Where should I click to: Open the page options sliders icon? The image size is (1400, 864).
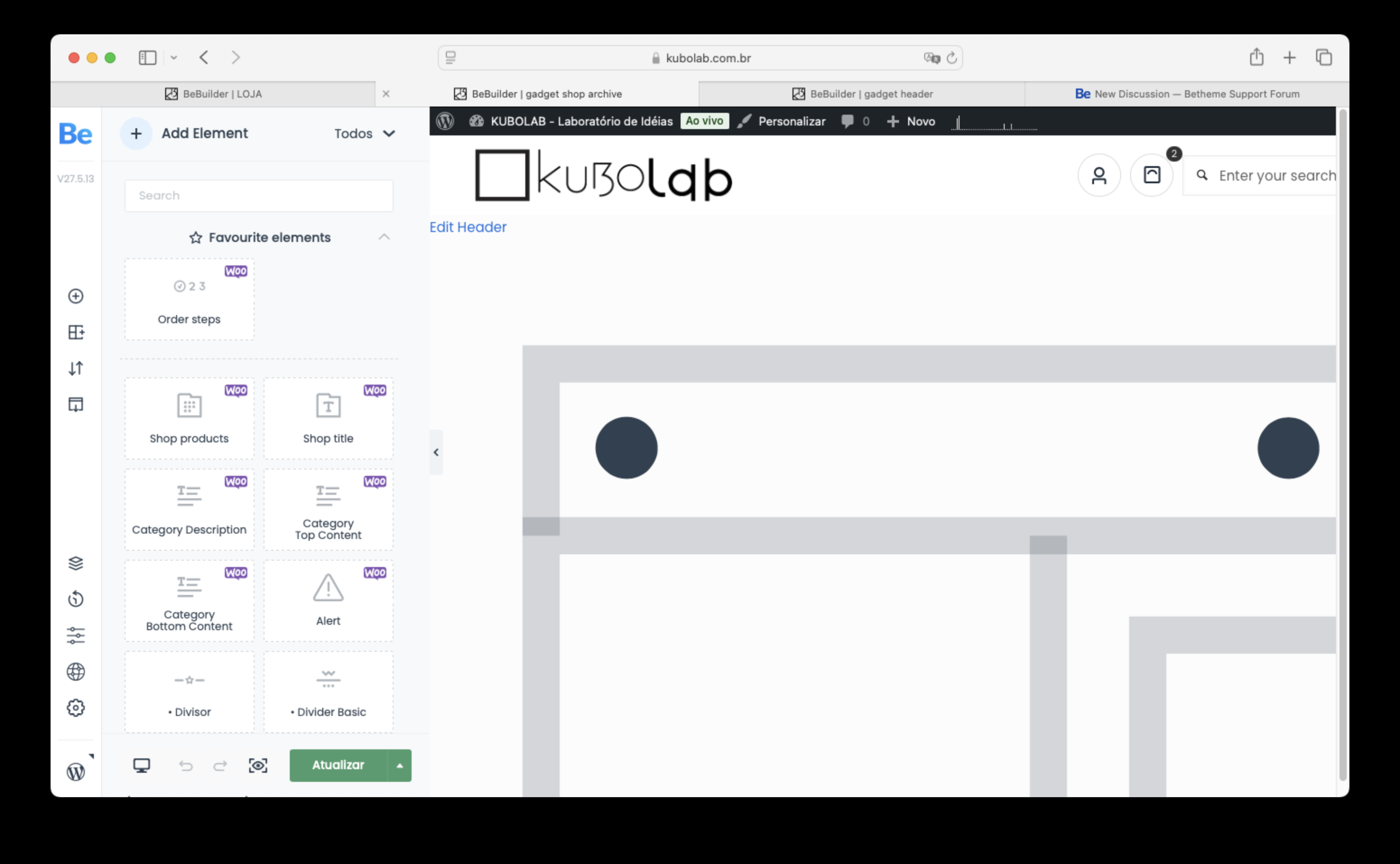coord(76,636)
